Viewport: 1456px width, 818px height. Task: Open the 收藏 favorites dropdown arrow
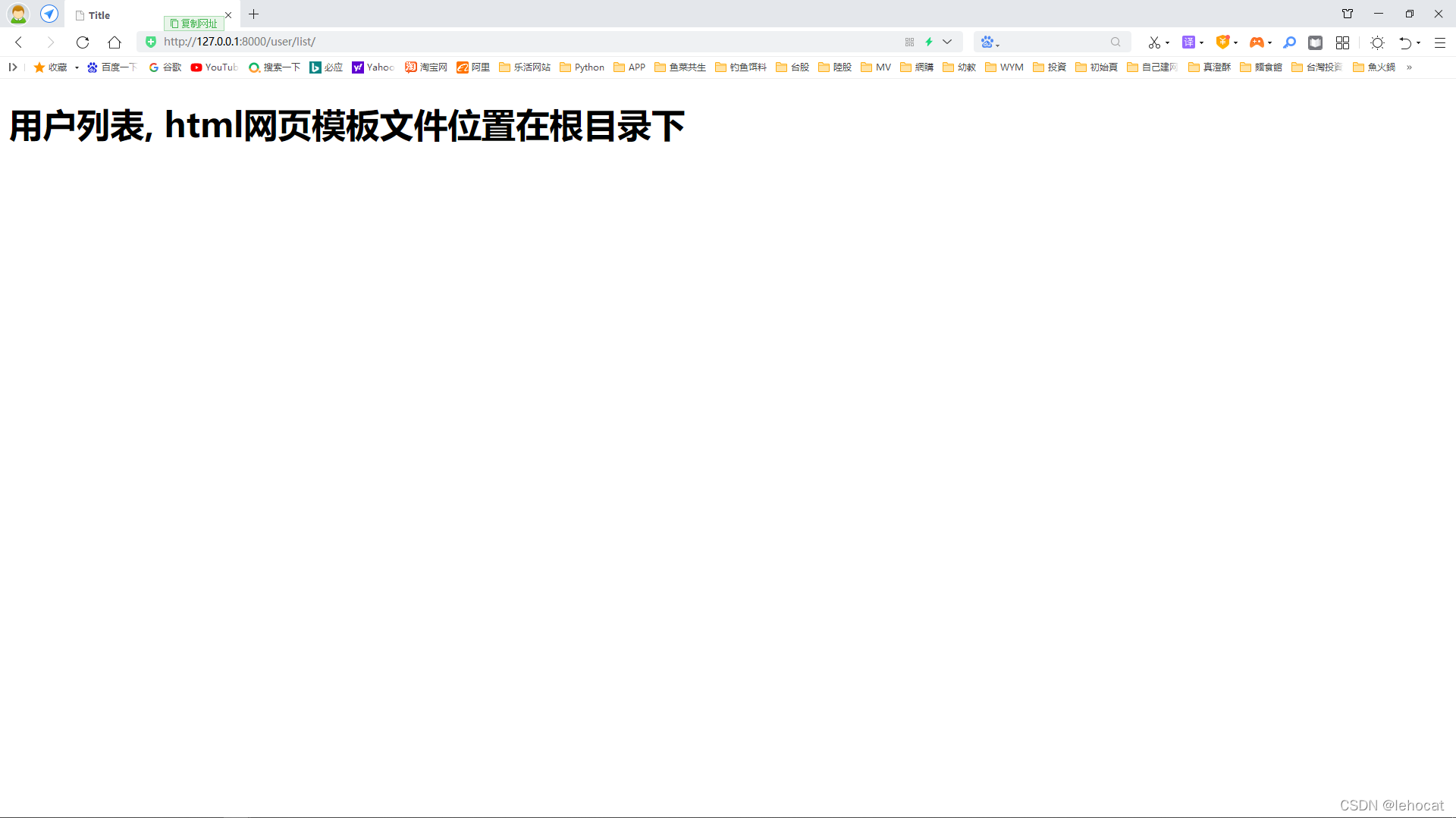(x=76, y=67)
